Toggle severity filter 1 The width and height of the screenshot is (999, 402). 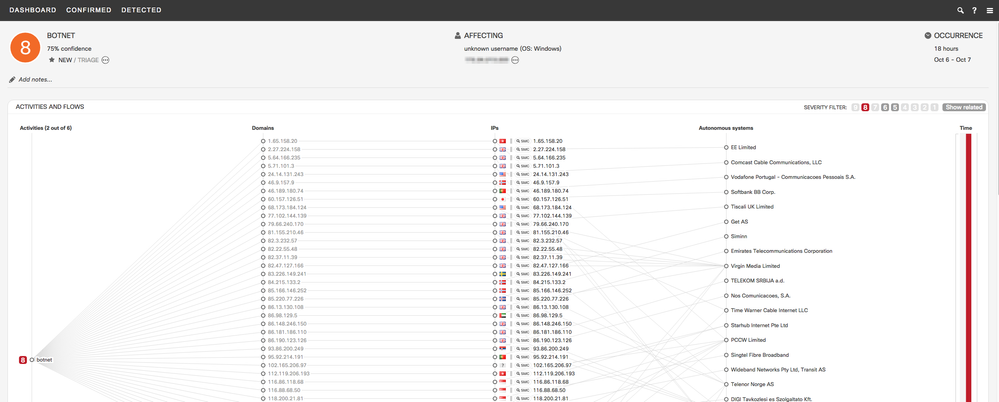point(934,108)
